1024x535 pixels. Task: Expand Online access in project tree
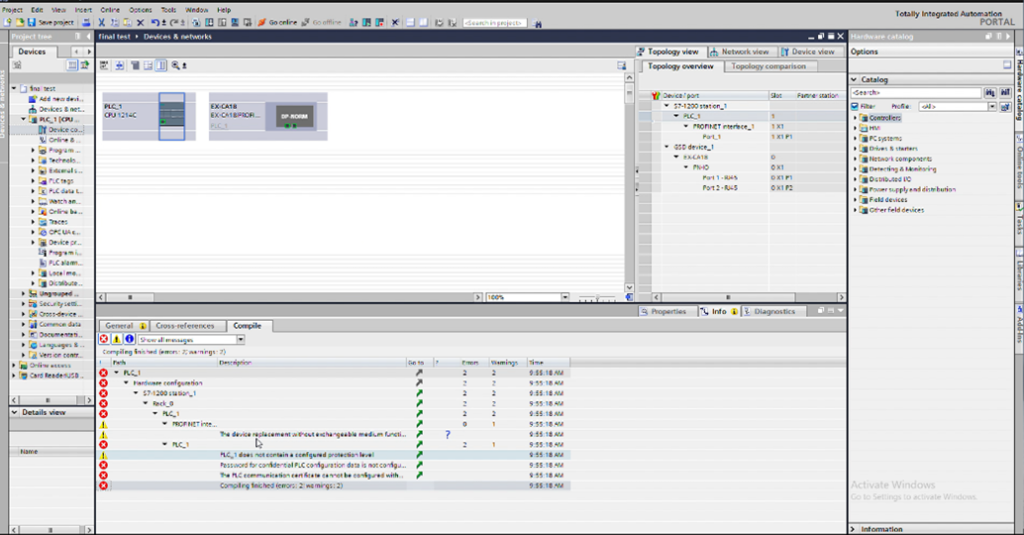coord(14,365)
